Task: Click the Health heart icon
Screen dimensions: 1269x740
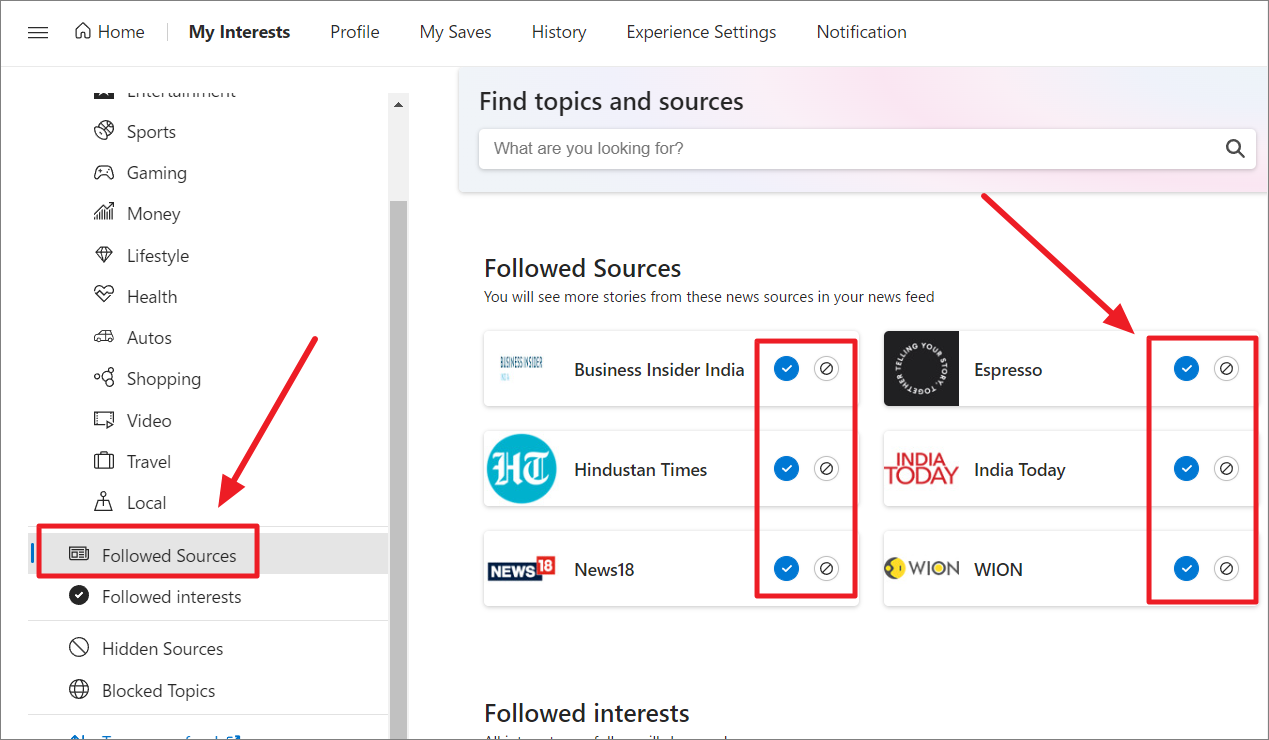Action: point(104,296)
